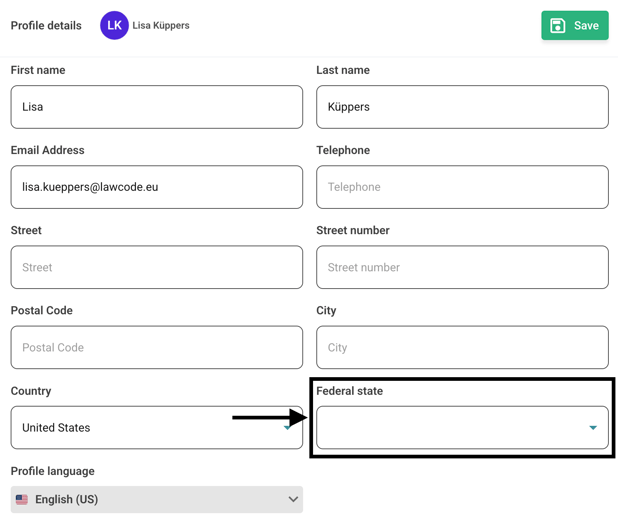Expand the Federal state dropdown arrow
The image size is (618, 522).
click(592, 428)
